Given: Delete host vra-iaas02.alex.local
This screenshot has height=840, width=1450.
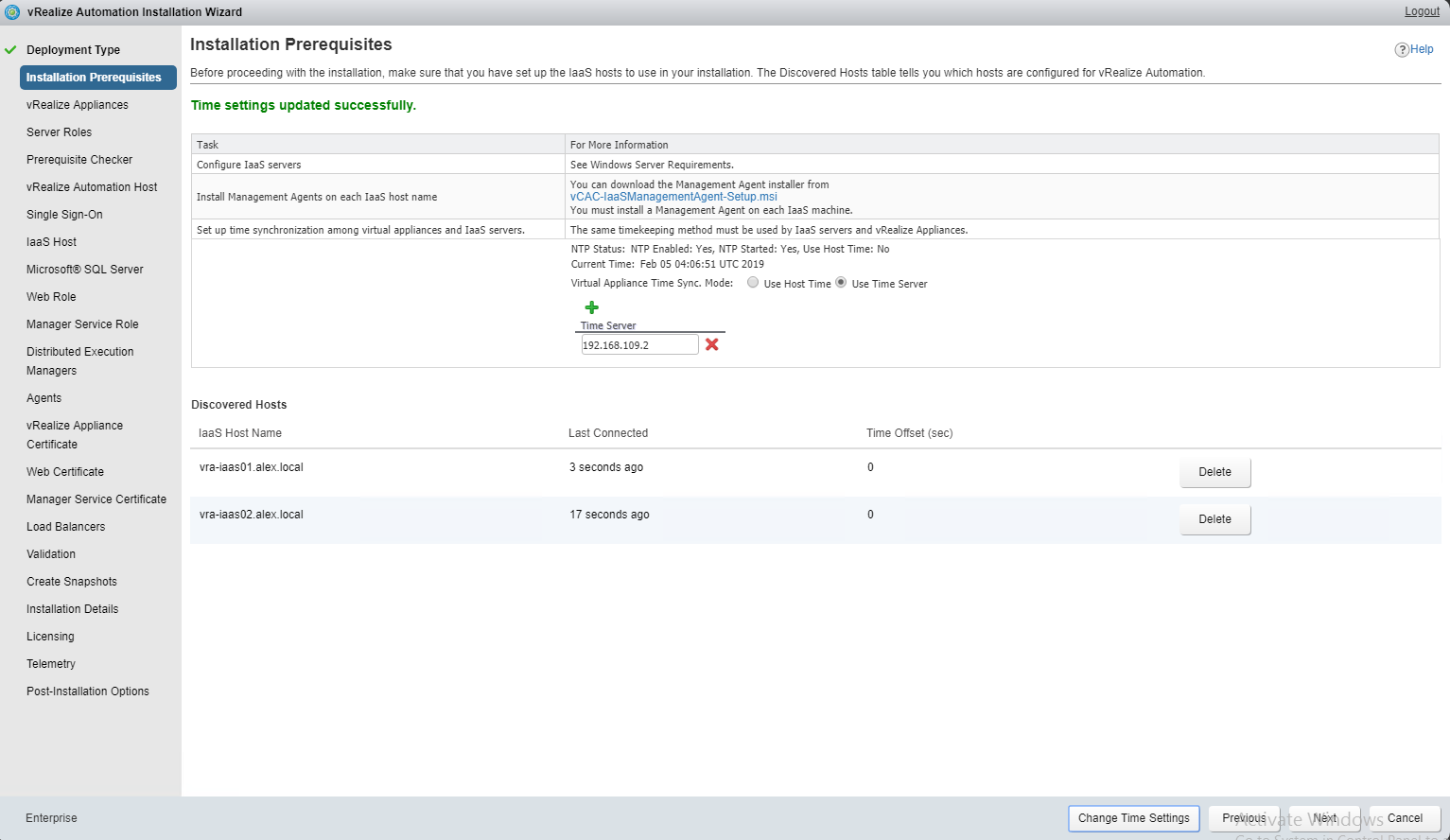Looking at the screenshot, I should [x=1214, y=519].
